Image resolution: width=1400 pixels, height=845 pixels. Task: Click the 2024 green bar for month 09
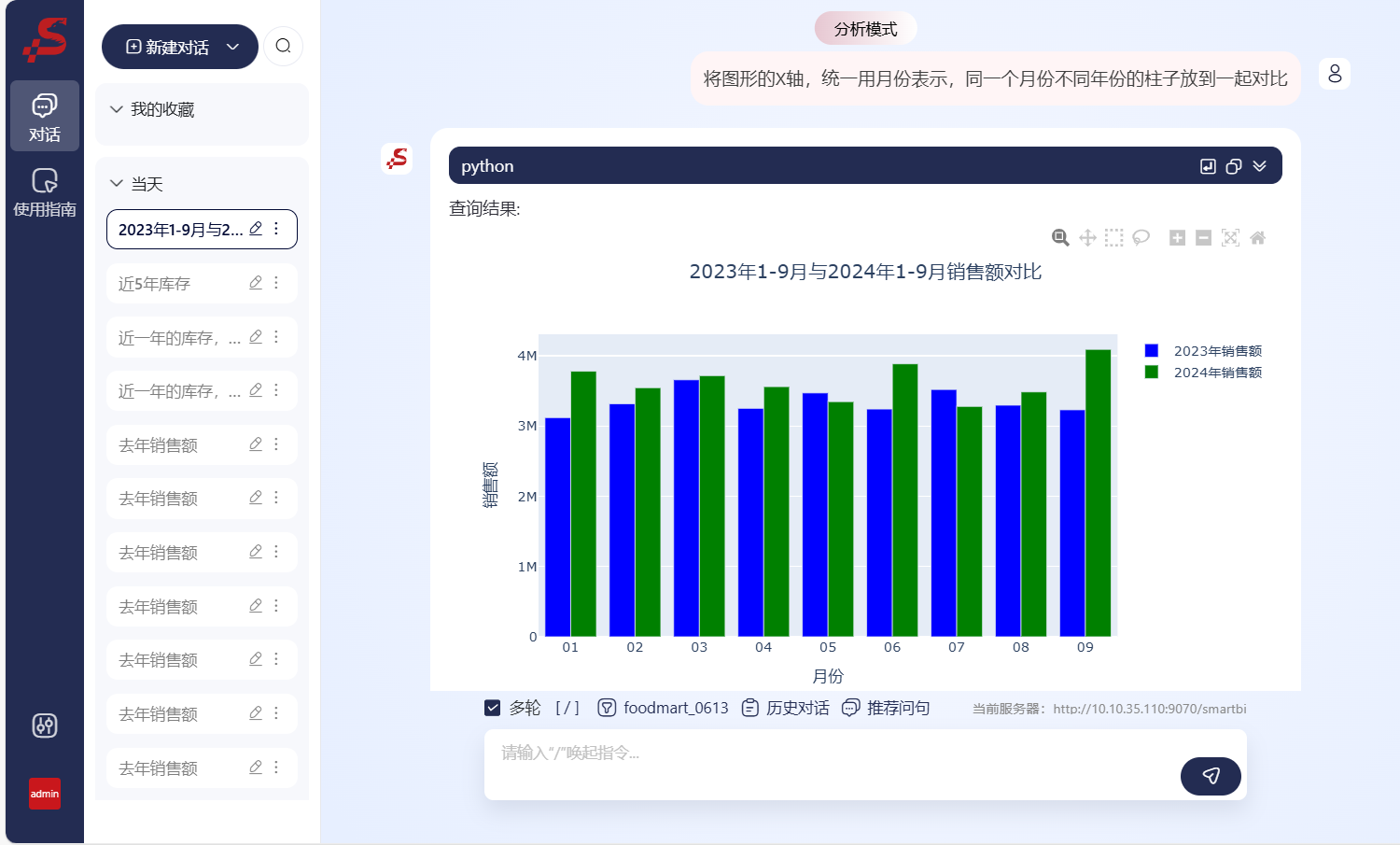1099,493
